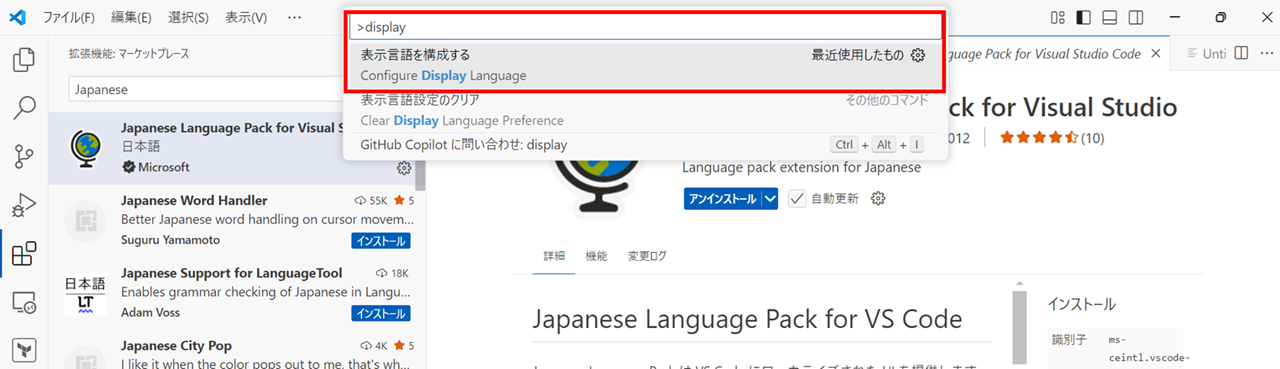Click the Japanese Support for LanguageTool logo

click(85, 294)
